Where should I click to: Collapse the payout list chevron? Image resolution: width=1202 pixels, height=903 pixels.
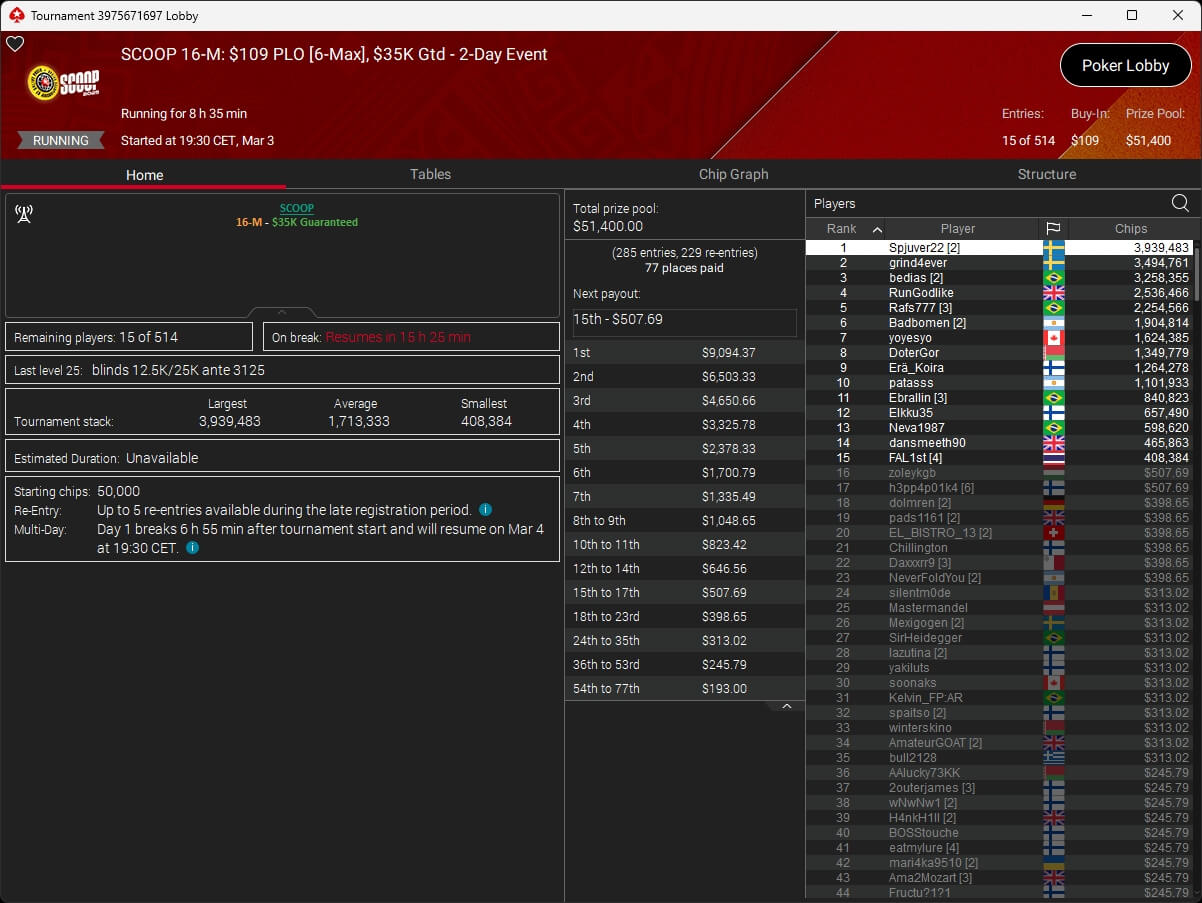(x=786, y=706)
